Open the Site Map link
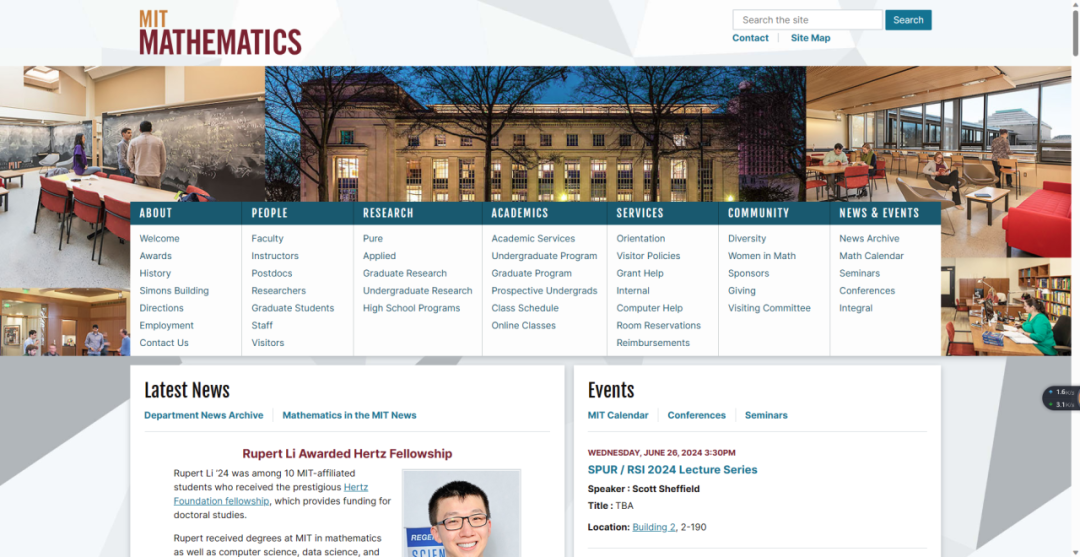1080x557 pixels. coord(810,38)
